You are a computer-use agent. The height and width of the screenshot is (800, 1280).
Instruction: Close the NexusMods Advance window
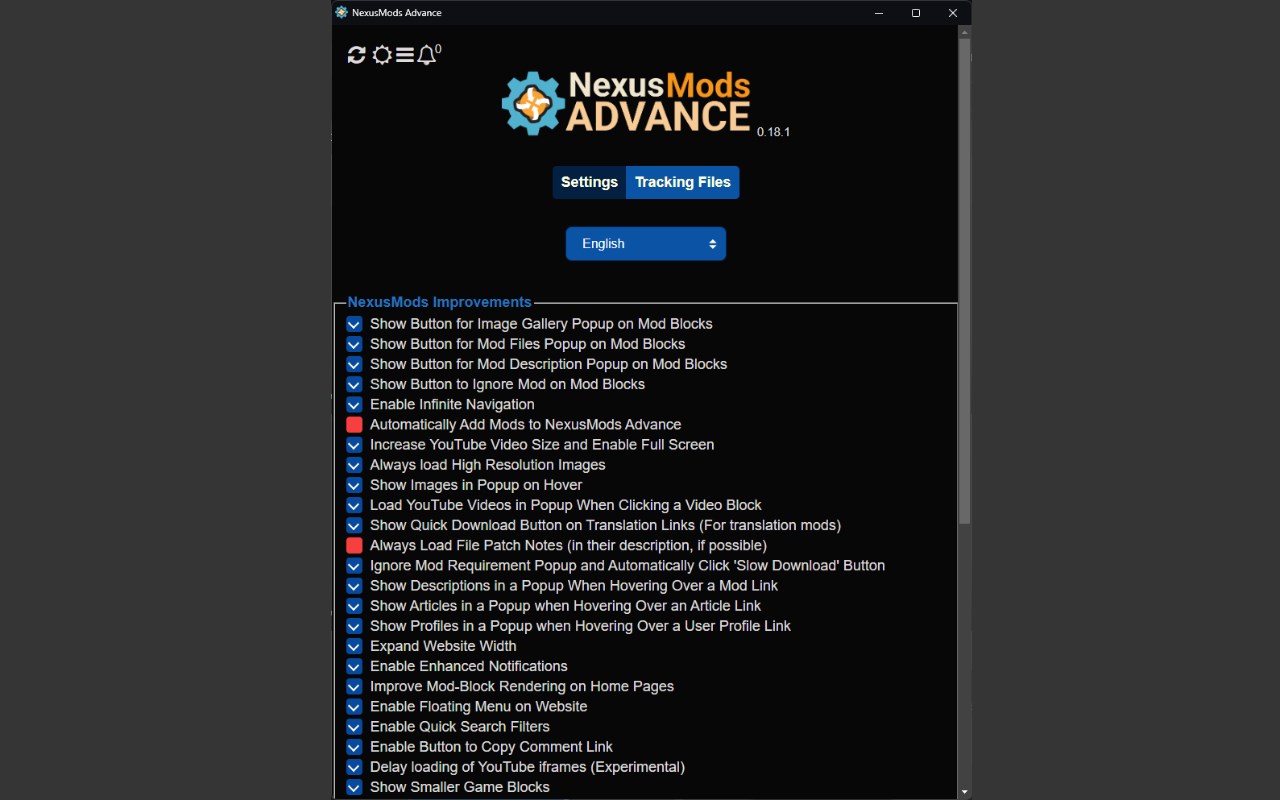tap(952, 13)
